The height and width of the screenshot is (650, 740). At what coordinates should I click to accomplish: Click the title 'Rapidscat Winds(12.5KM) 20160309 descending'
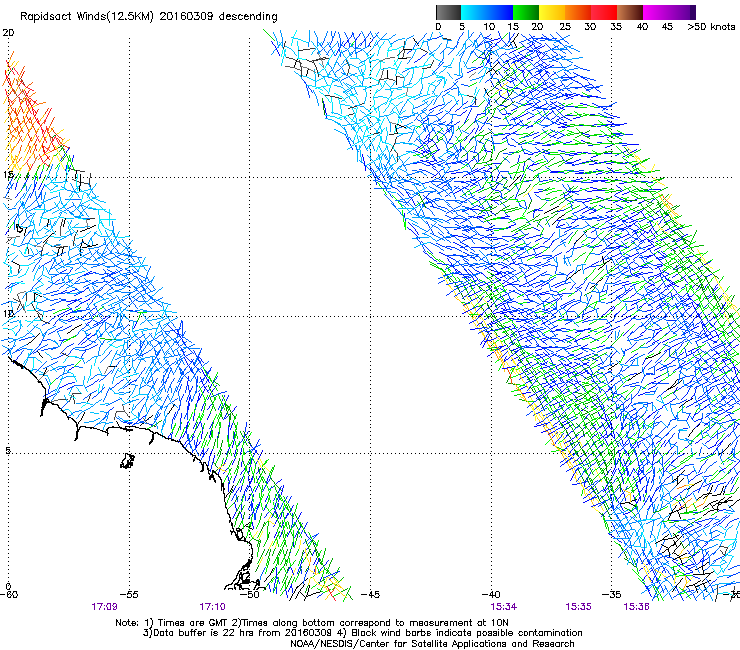(x=149, y=16)
